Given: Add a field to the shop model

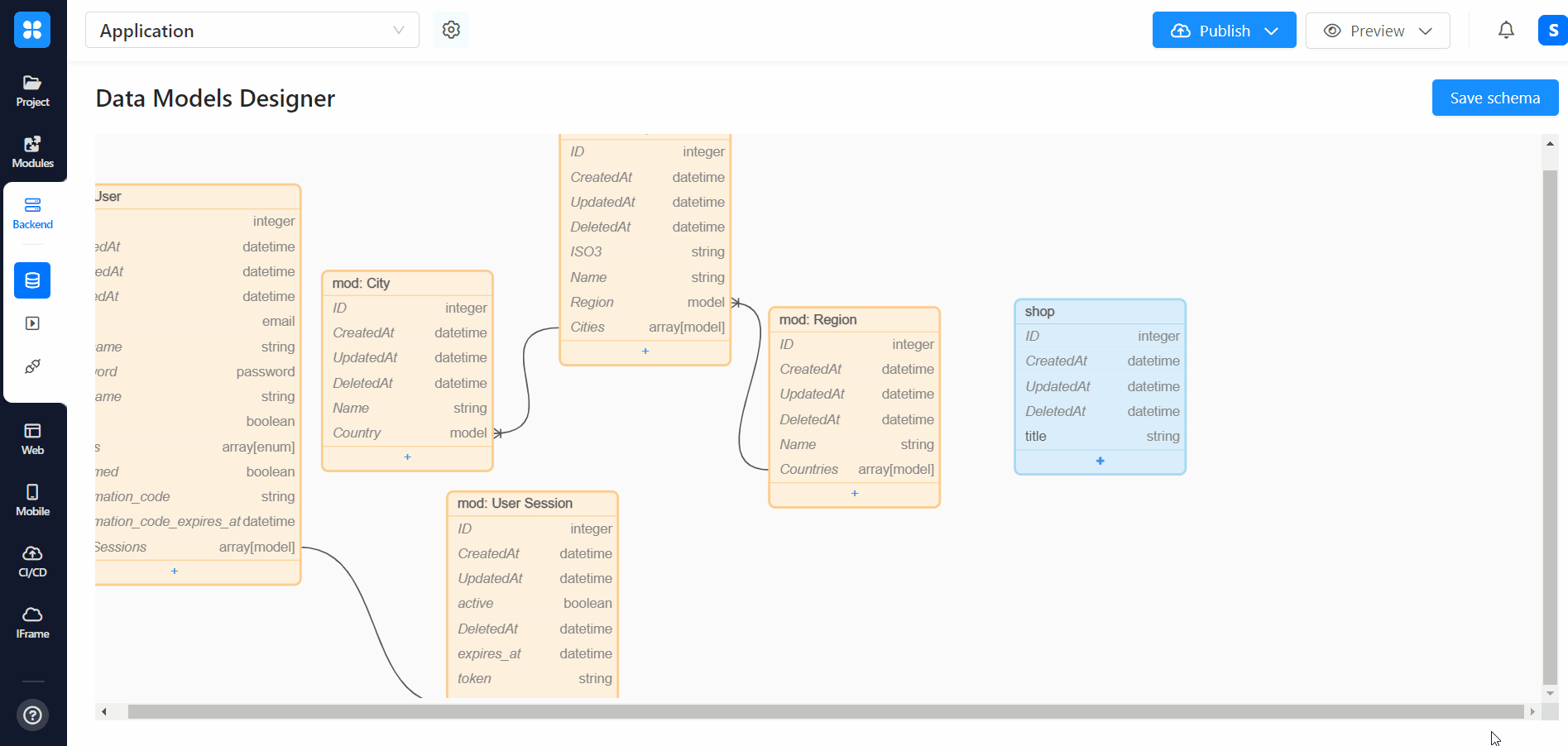Looking at the screenshot, I should tap(1100, 461).
